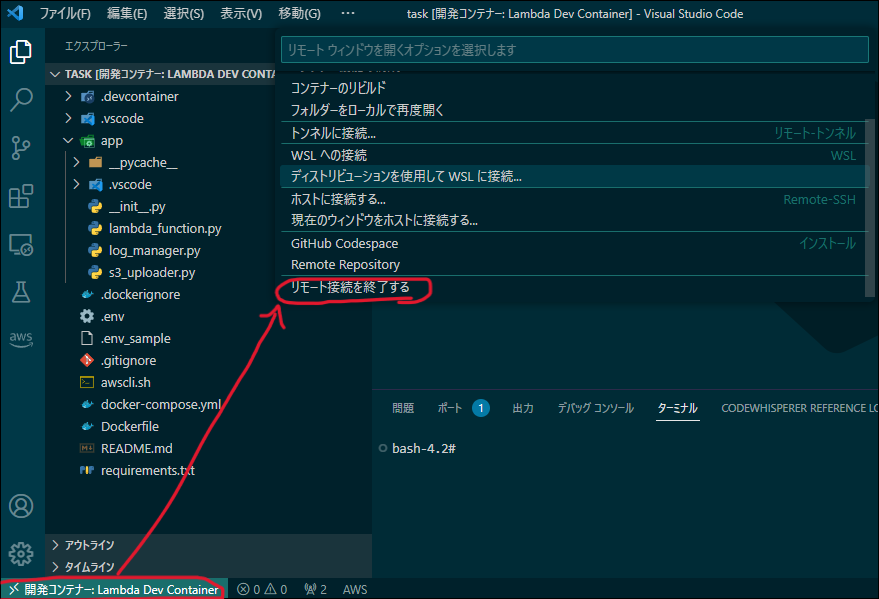Collapse the TASK workspace root section
The width and height of the screenshot is (879, 599).
click(x=55, y=74)
